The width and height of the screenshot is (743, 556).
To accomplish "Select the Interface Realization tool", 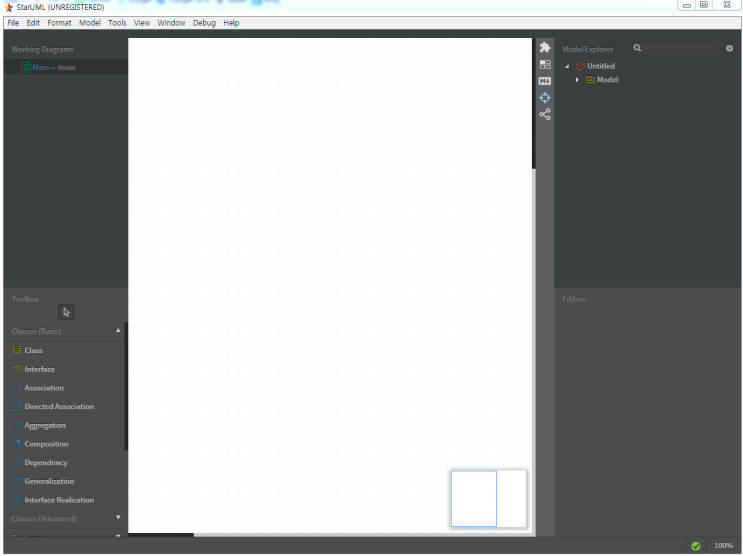I will pos(59,500).
